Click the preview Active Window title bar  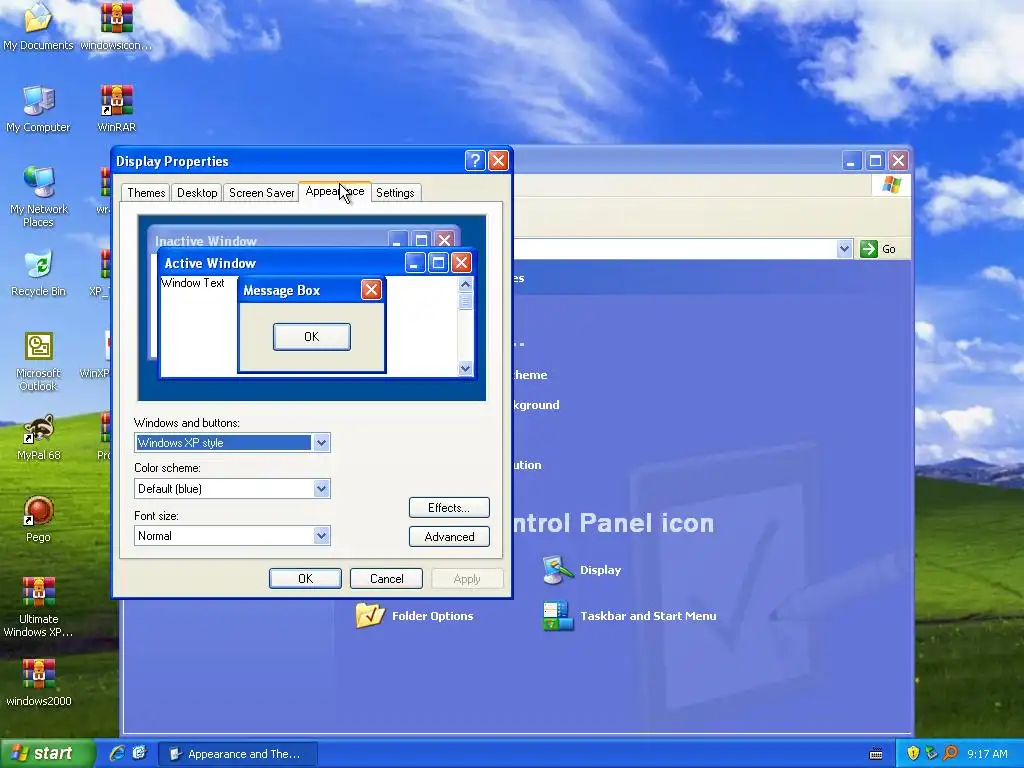(317, 263)
